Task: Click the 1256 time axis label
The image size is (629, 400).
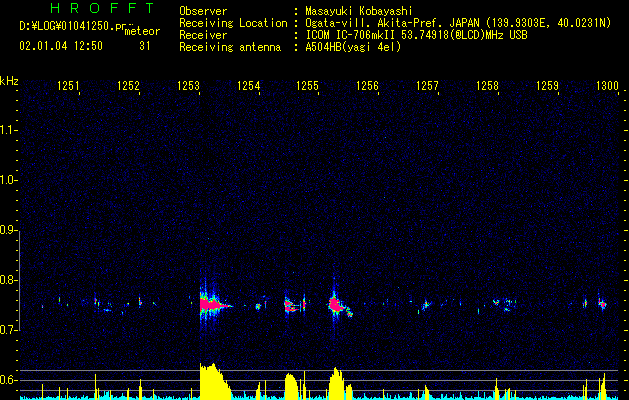Action: point(367,85)
